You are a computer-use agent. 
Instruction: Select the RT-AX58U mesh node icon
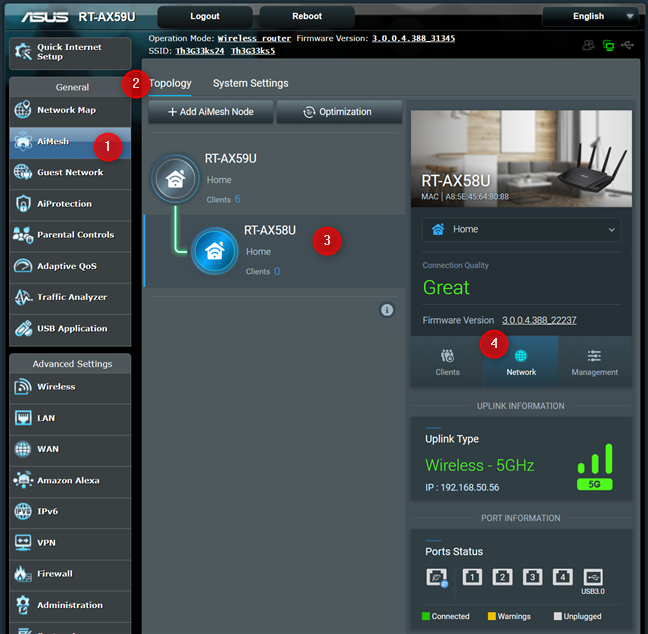[214, 251]
